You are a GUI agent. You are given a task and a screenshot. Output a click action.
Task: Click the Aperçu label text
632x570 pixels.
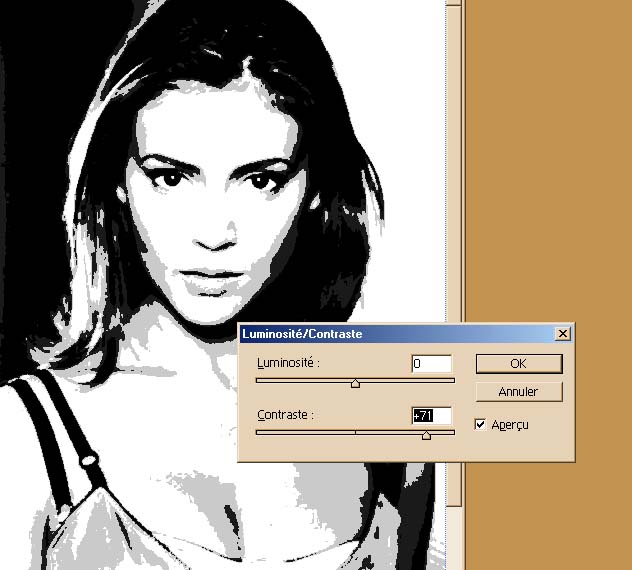[x=509, y=425]
